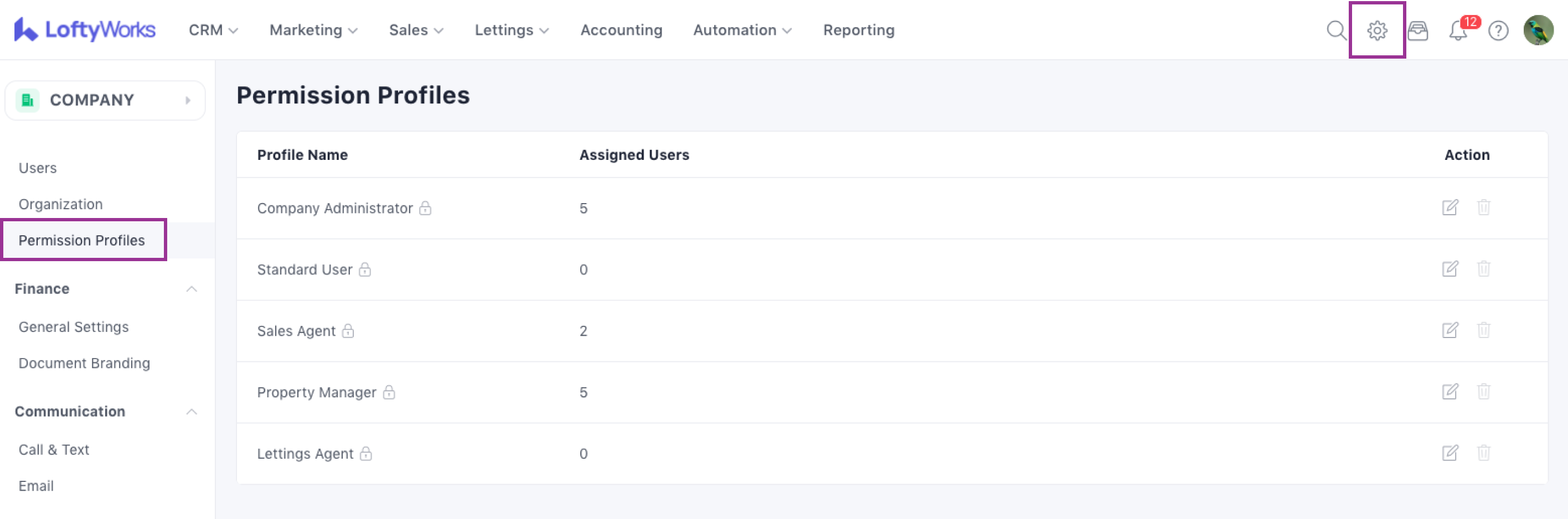1568x519 pixels.
Task: Open the user avatar menu
Action: click(x=1538, y=30)
